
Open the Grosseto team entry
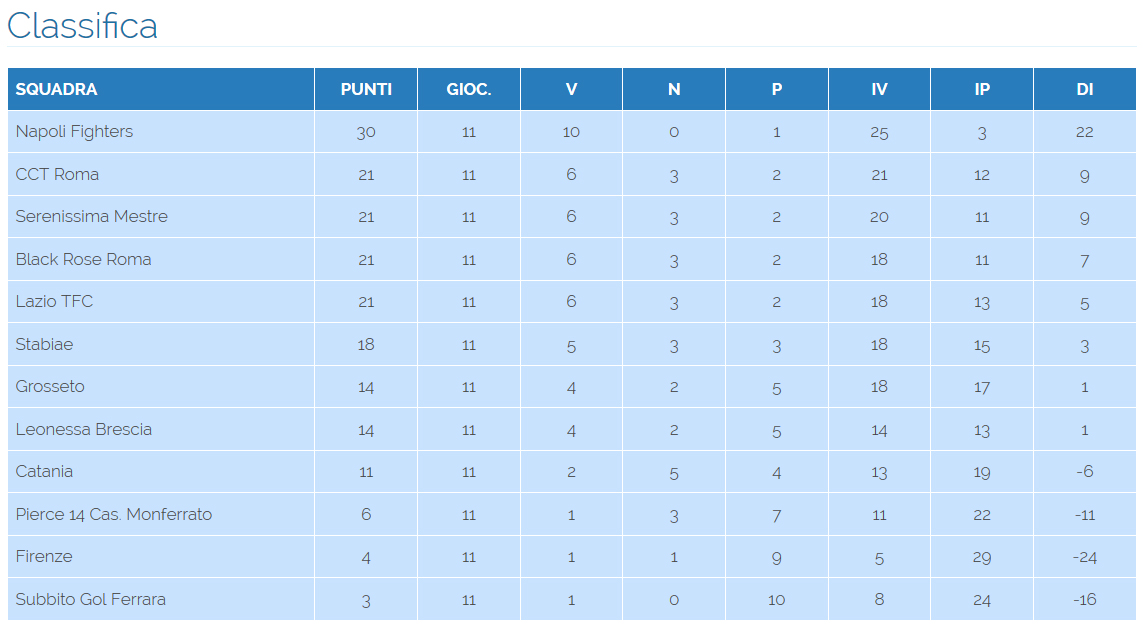(x=50, y=387)
